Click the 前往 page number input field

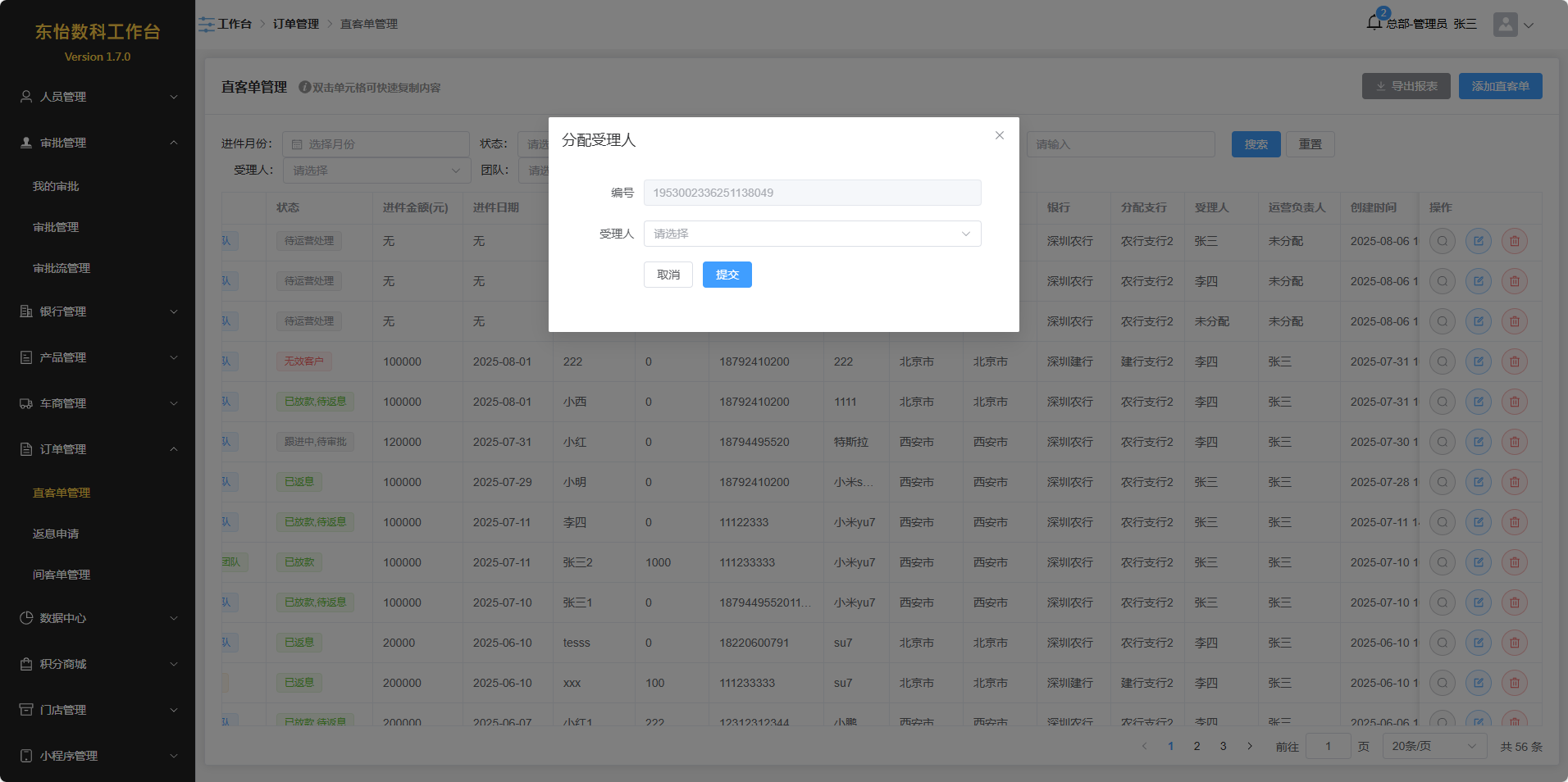coord(1327,746)
